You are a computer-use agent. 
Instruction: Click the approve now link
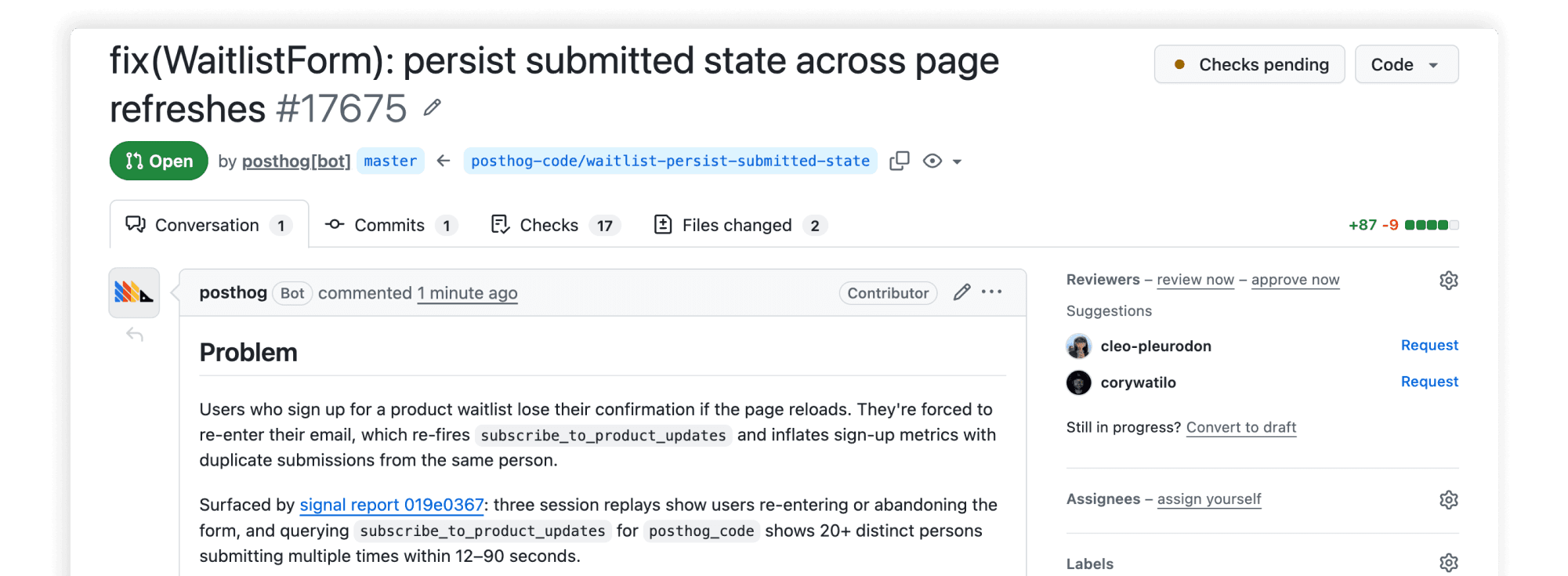click(x=1295, y=280)
